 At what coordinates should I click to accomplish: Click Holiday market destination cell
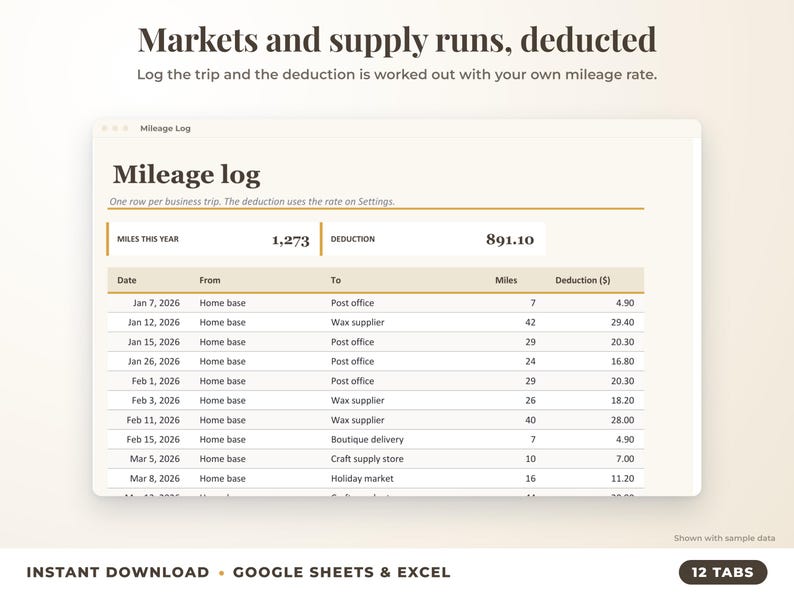tap(362, 478)
